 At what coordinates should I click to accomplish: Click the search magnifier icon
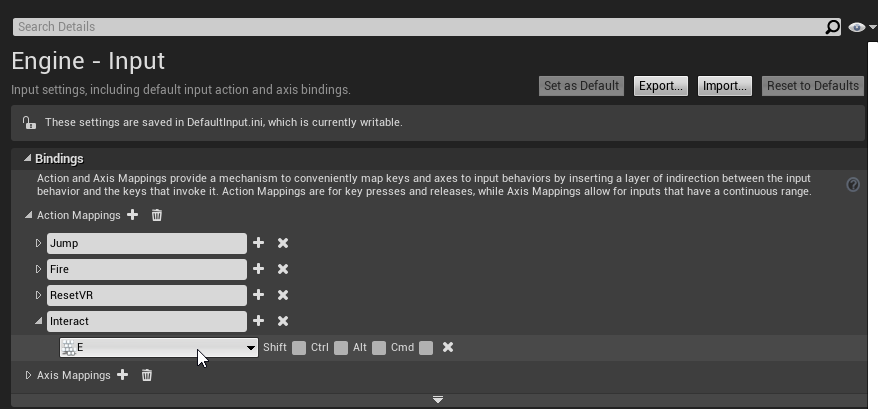[833, 27]
